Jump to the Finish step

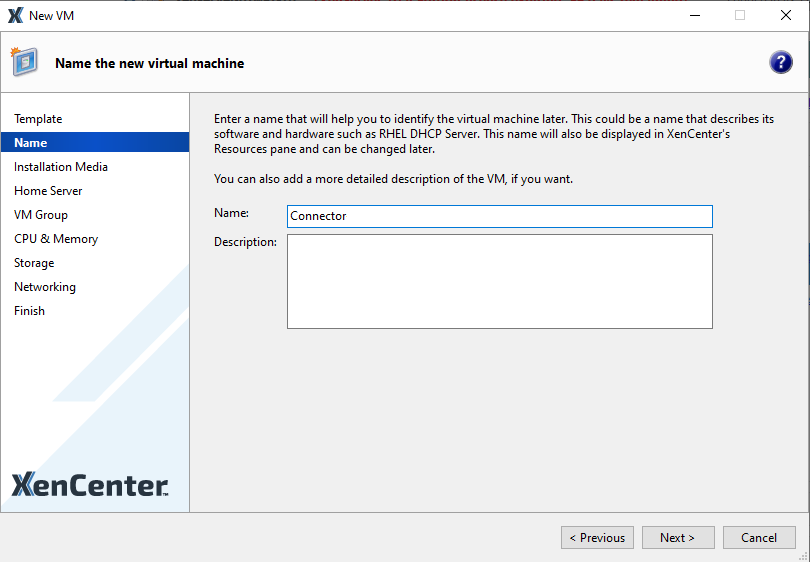[29, 311]
